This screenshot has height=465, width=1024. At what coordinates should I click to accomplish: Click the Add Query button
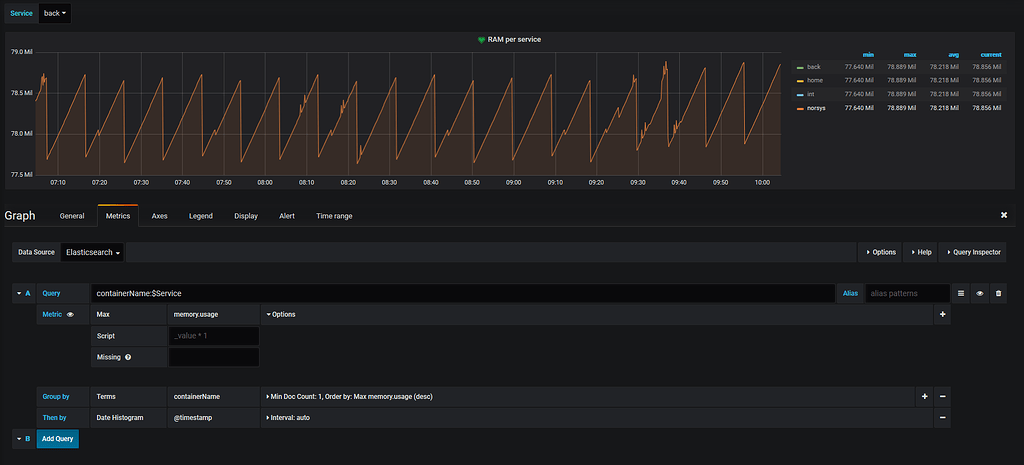click(58, 438)
